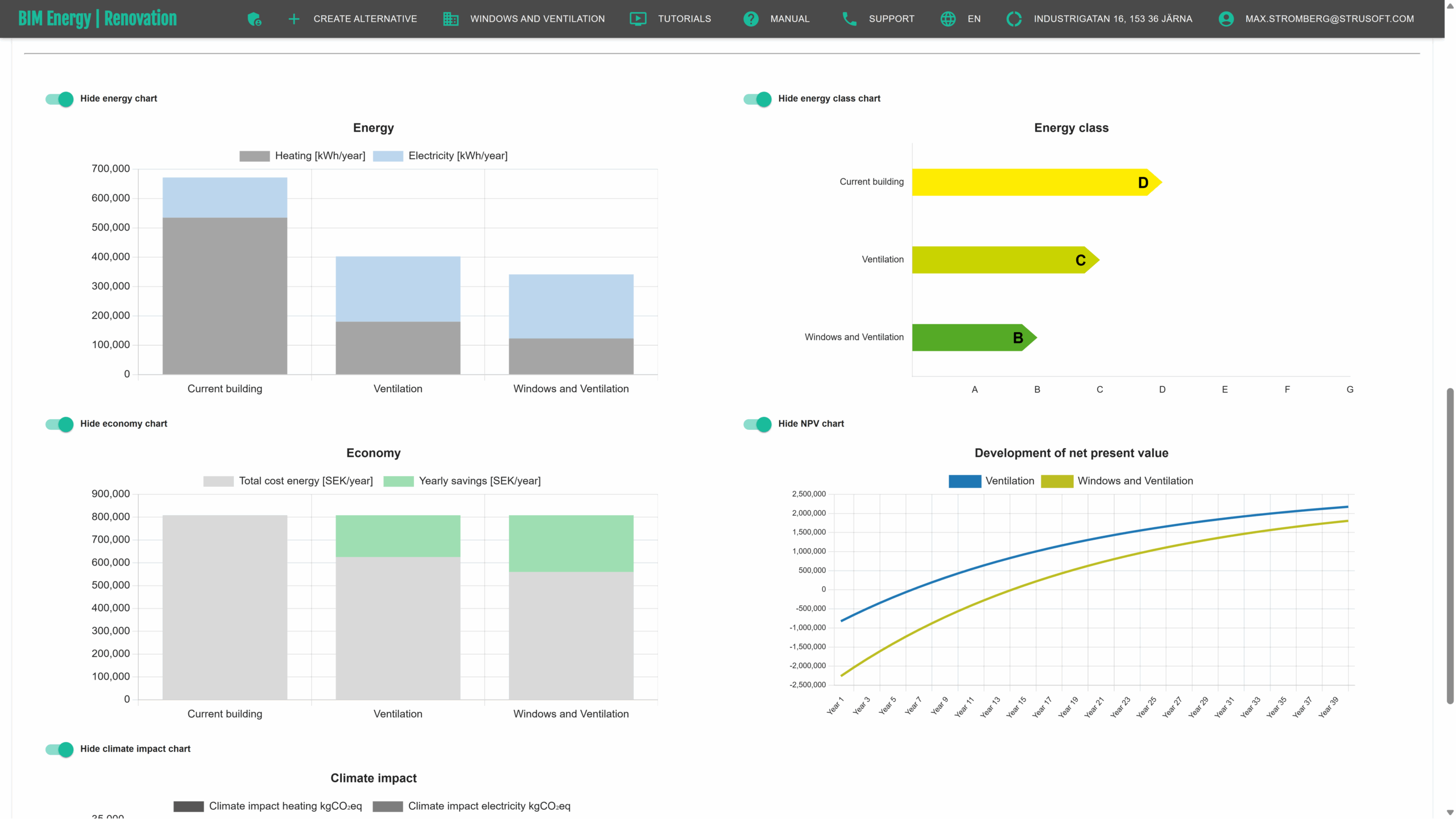Viewport: 1456px width, 819px height.
Task: Open the EN language selector
Action: click(974, 19)
